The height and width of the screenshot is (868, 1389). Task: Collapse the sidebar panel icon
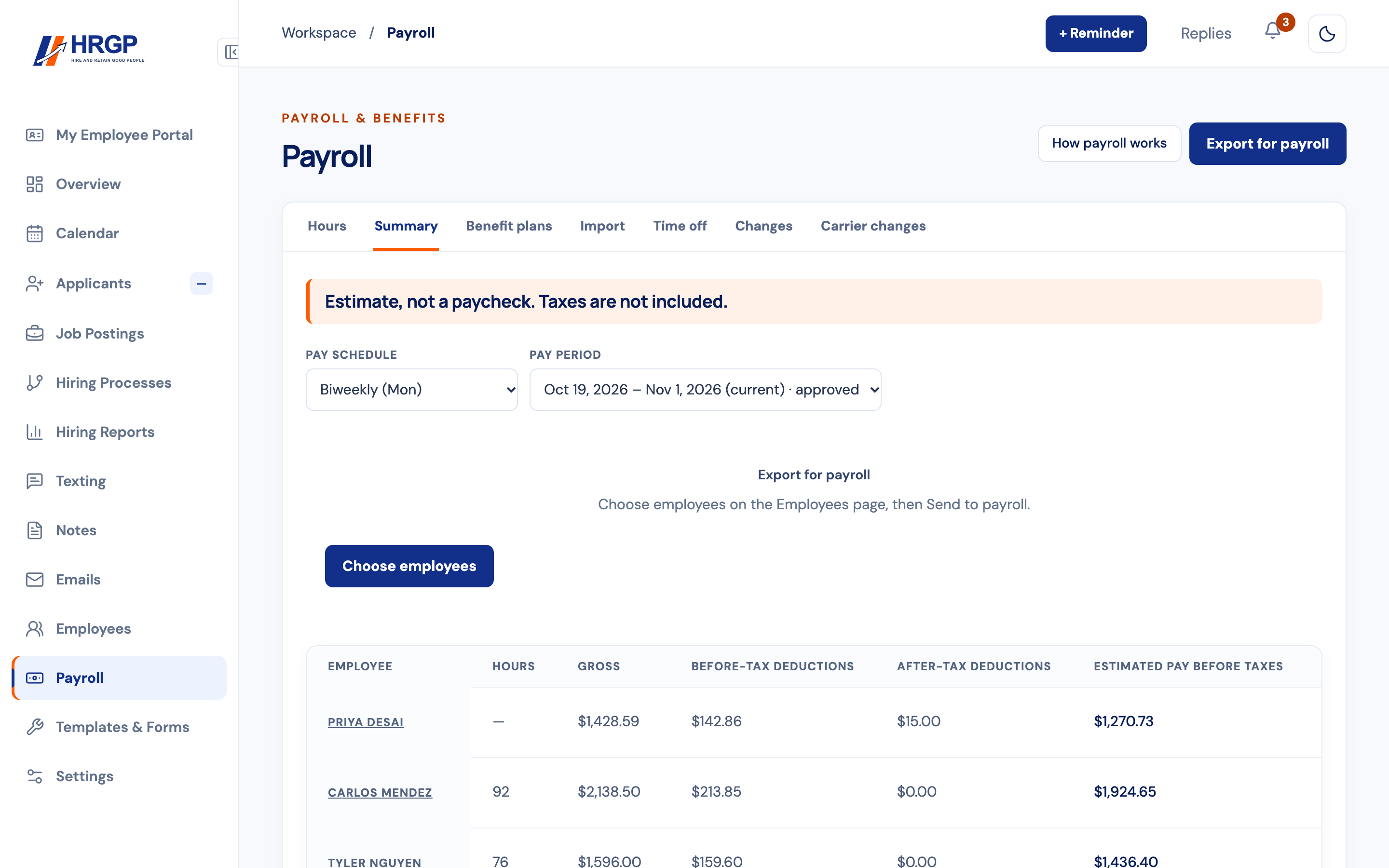pos(231,52)
